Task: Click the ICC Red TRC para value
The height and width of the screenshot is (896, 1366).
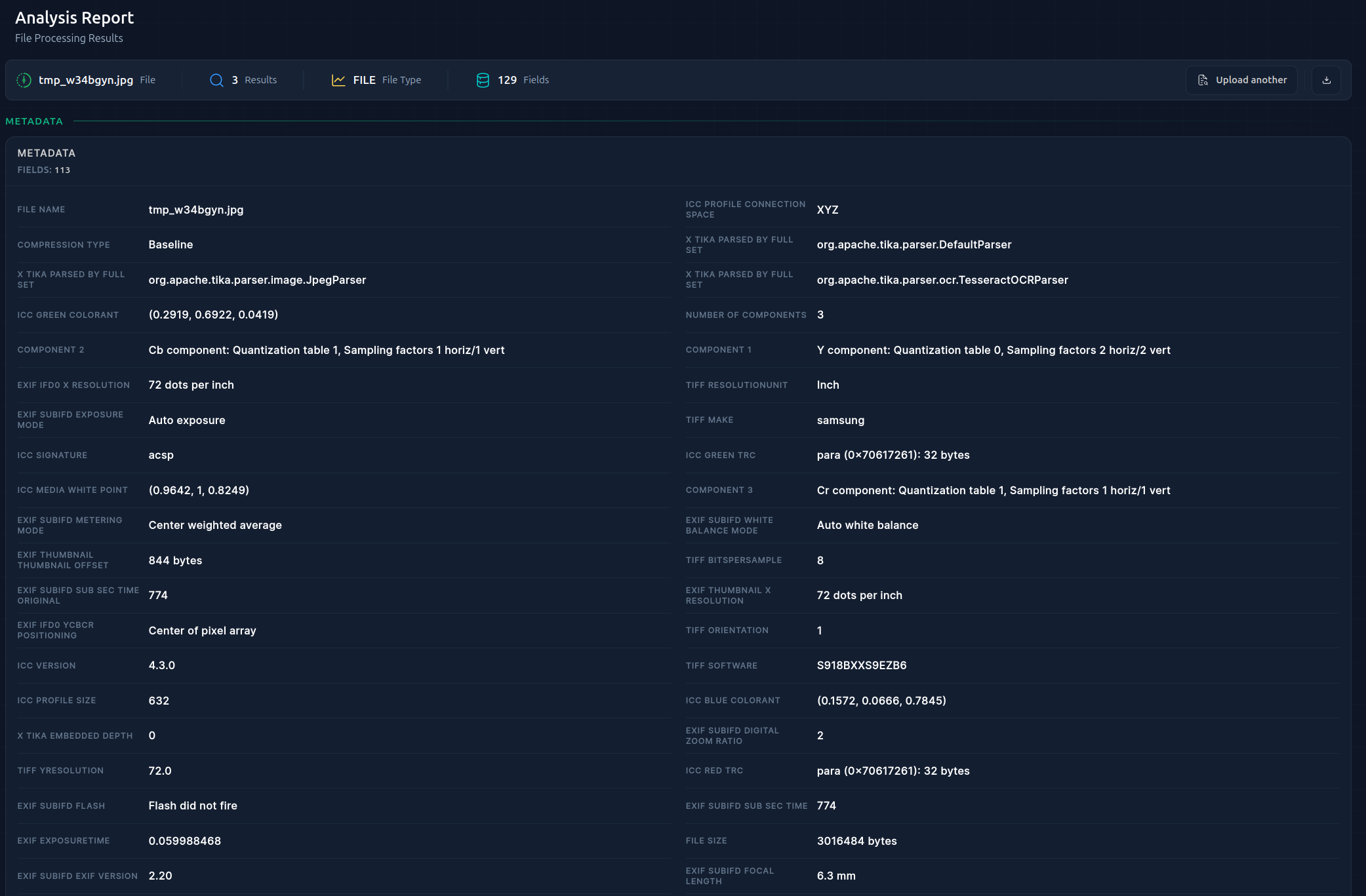Action: [893, 771]
